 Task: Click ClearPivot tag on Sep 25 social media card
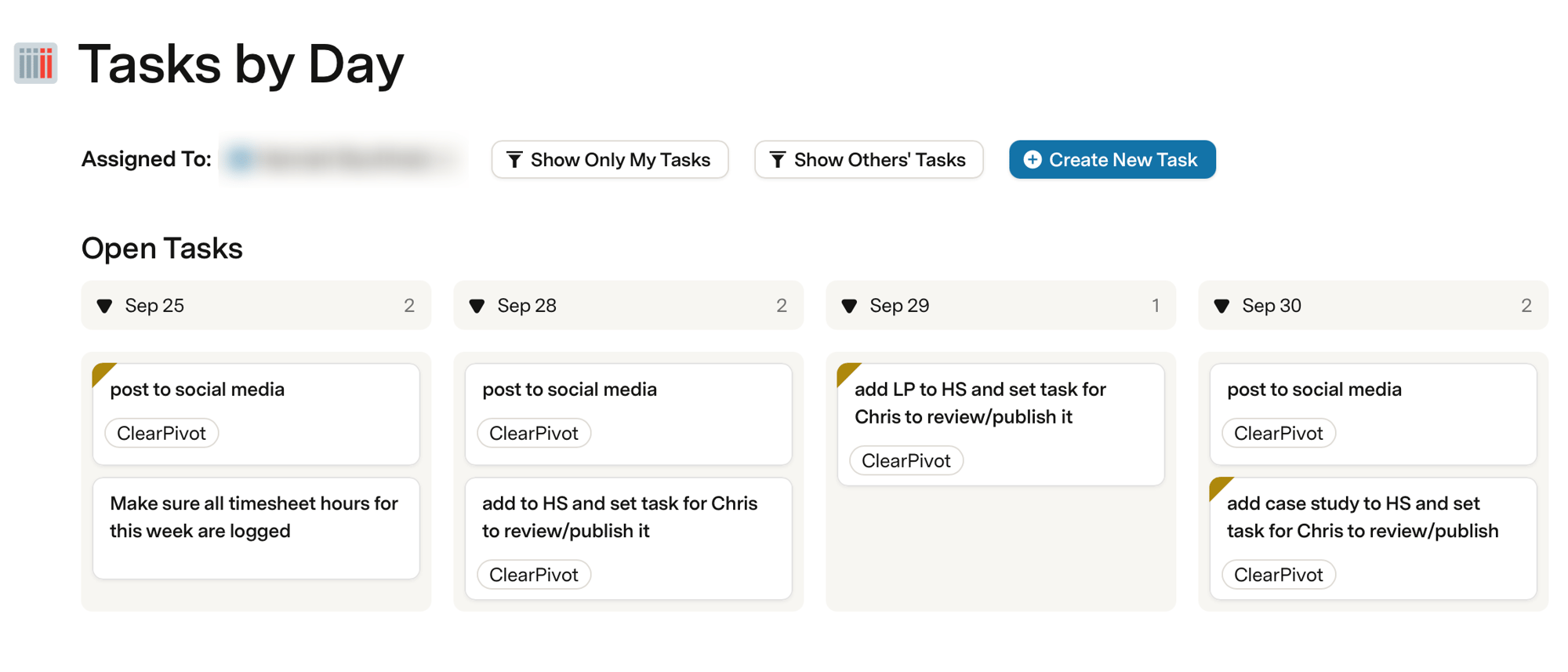click(x=162, y=434)
